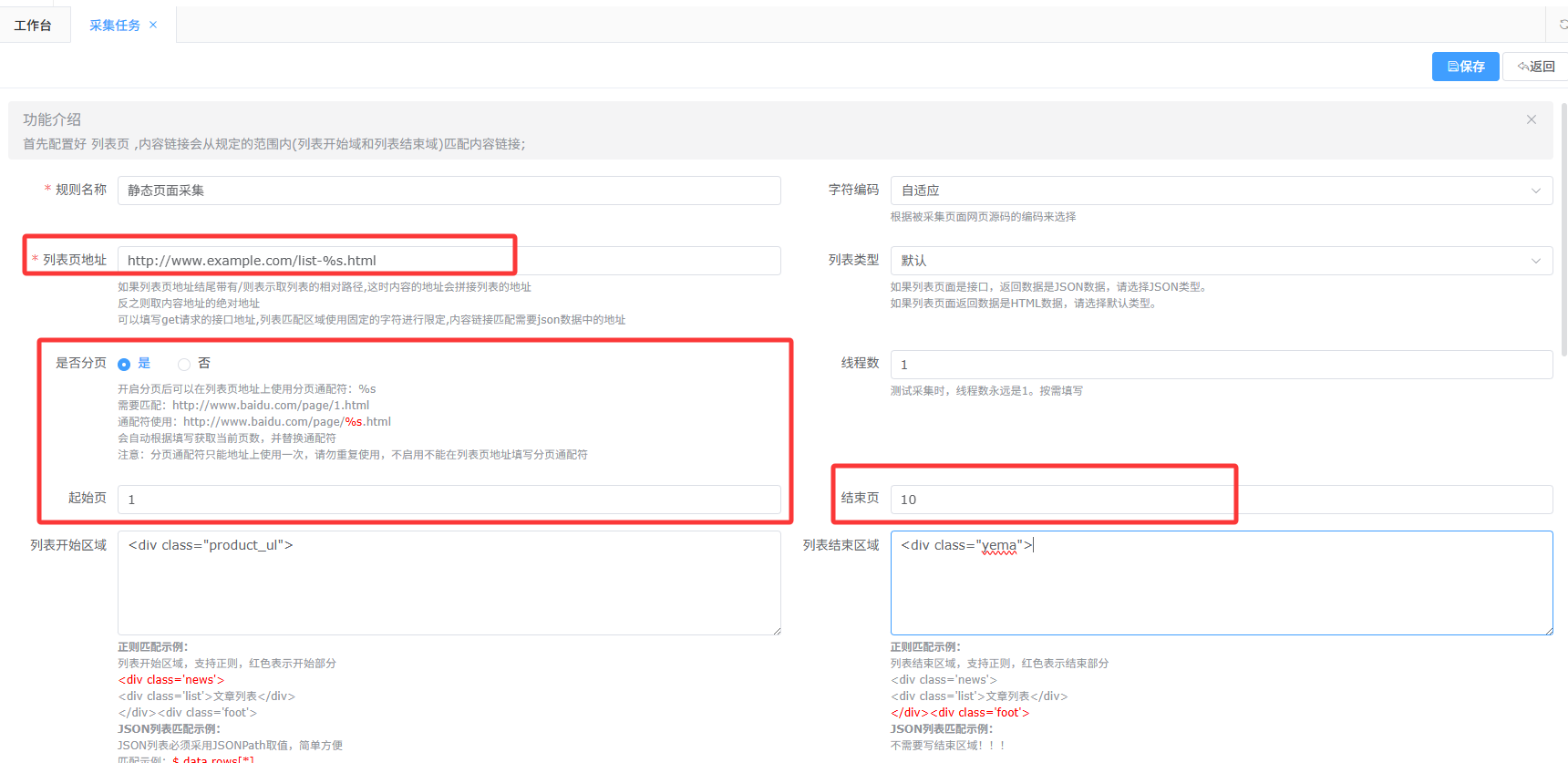Click the 规则名称 input field

point(449,191)
